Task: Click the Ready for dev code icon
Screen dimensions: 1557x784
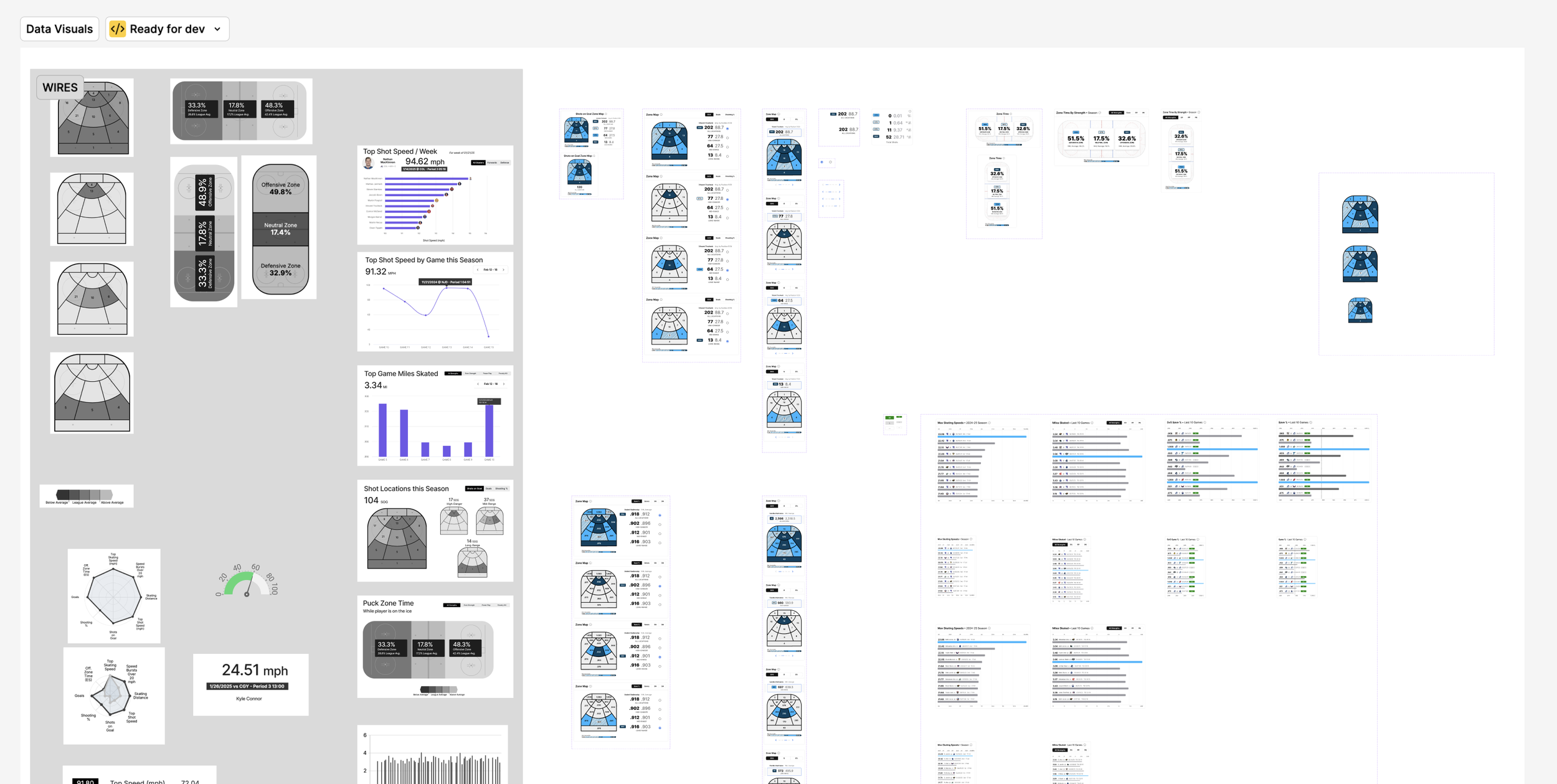Action: [x=118, y=29]
